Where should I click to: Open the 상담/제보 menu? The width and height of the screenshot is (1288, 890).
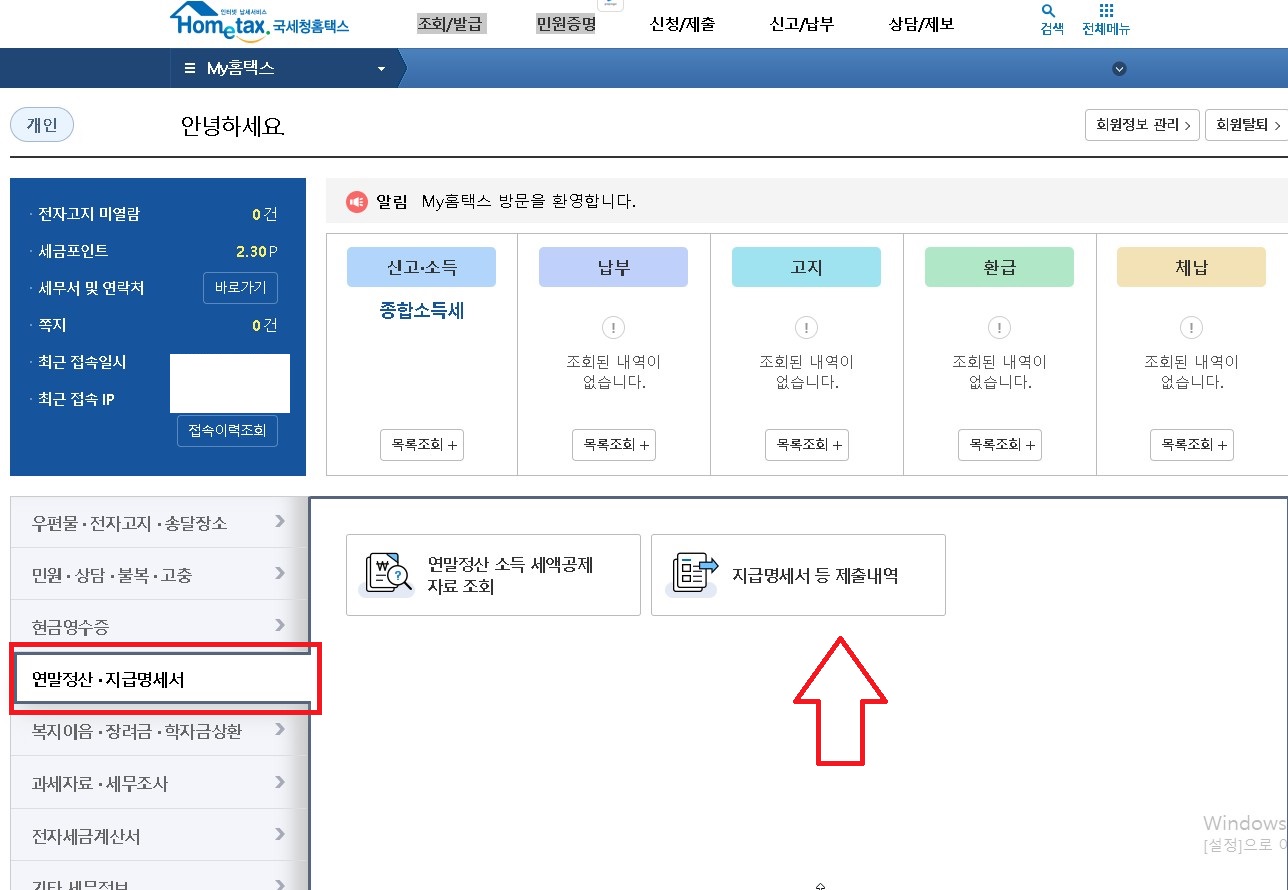(x=919, y=24)
